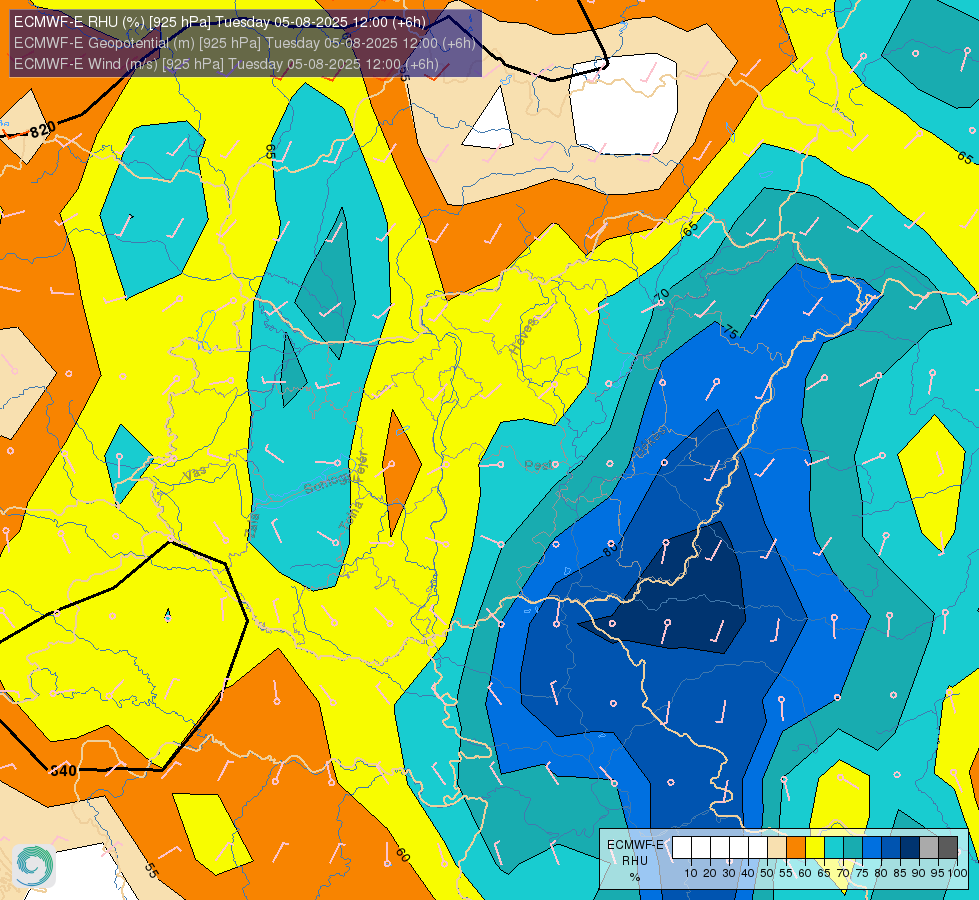Viewport: 979px width, 900px height.
Task: Click the orange 55-60 legend swatch
Action: 795,848
